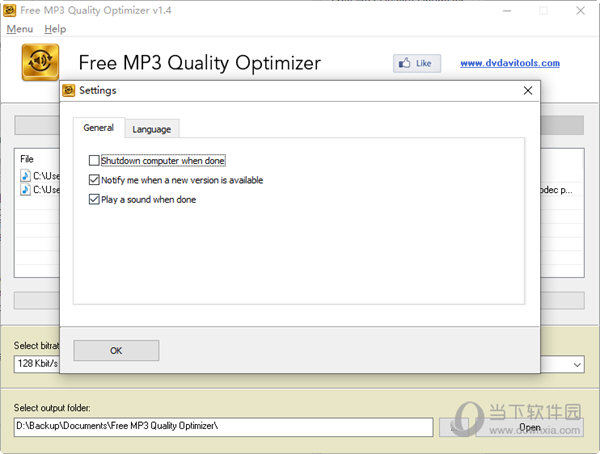Screen dimensions: 600x454
Task: Open the Menu menu
Action: pyautogui.click(x=20, y=29)
